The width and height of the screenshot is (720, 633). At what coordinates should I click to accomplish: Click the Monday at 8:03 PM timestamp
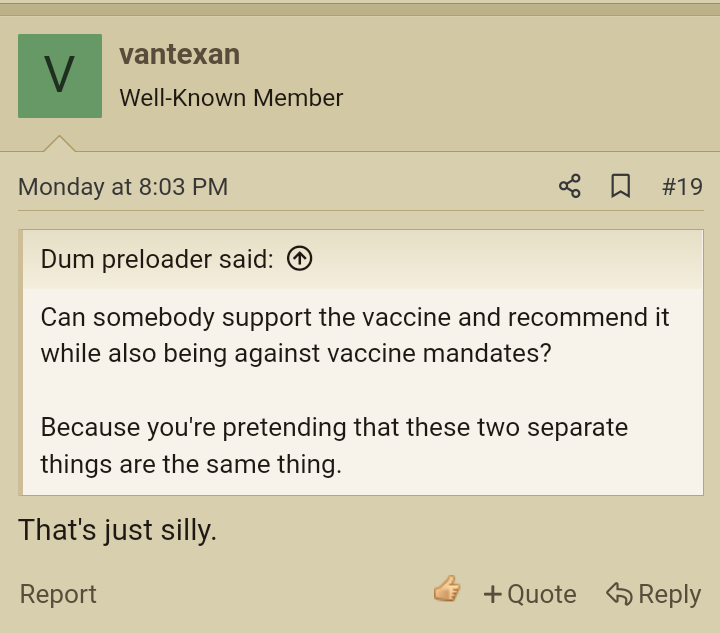click(123, 187)
